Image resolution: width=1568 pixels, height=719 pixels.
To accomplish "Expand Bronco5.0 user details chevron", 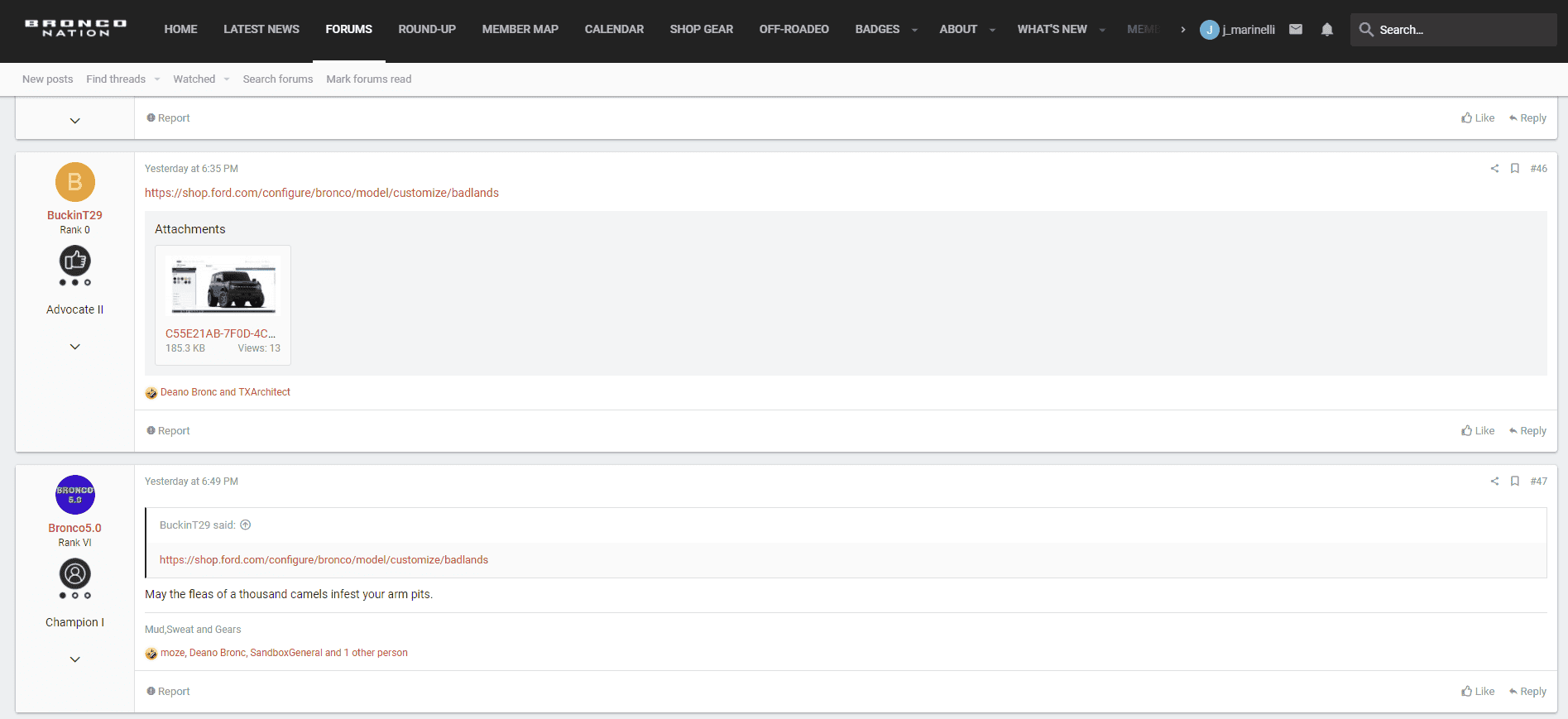I will pyautogui.click(x=75, y=659).
